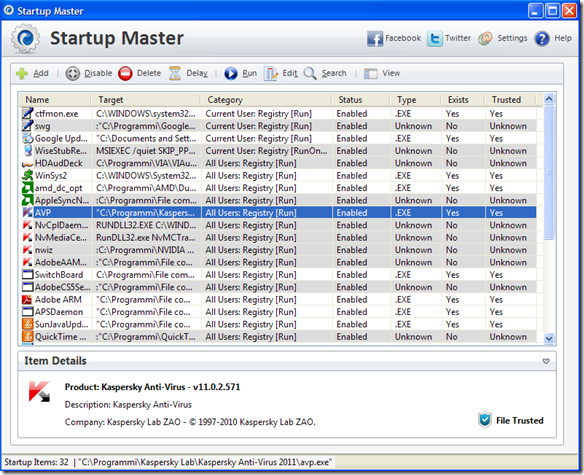Select the AdobeAAM... entry name
This screenshot has height=475, width=584.
click(61, 262)
